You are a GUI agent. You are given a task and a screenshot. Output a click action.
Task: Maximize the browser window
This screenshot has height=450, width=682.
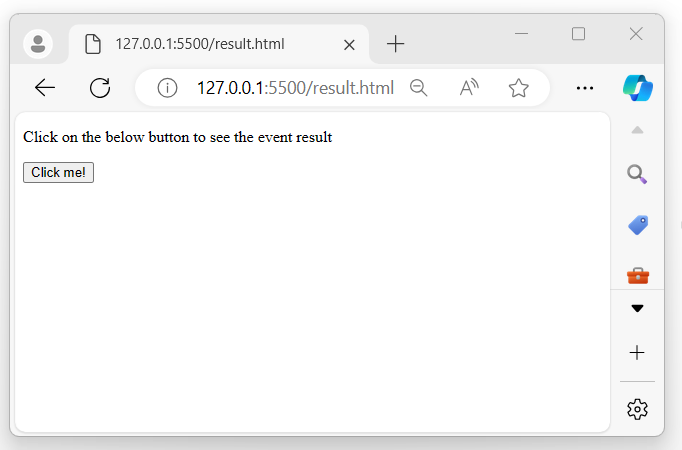click(578, 33)
